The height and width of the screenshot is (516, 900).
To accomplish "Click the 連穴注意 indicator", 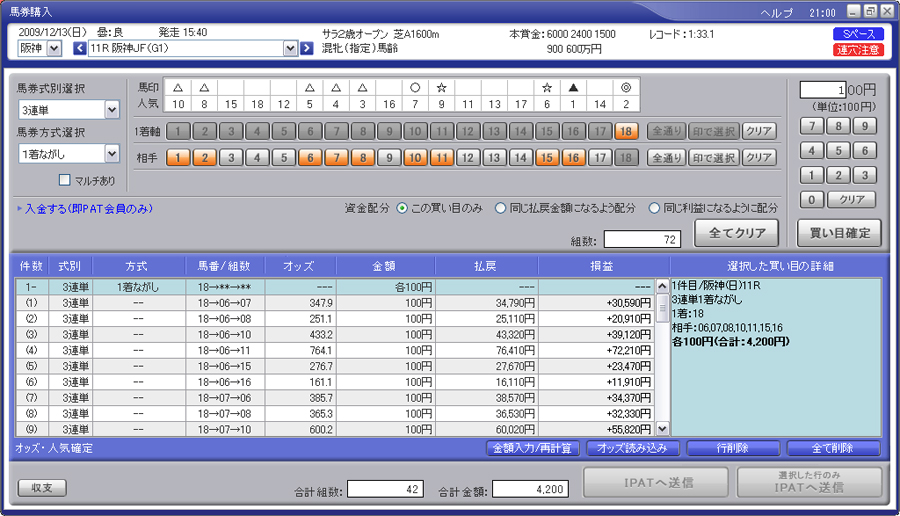I will tap(858, 50).
